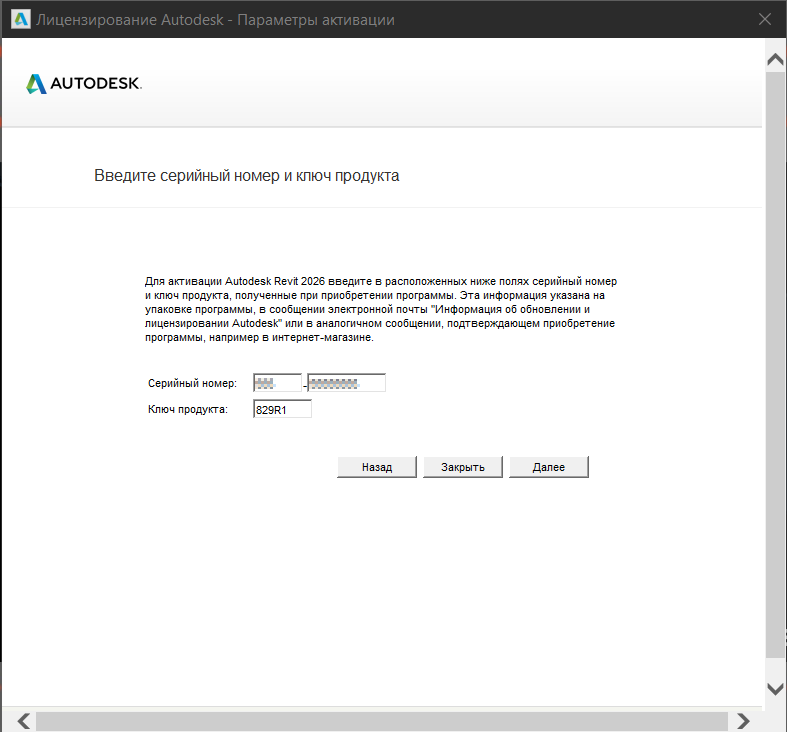Click the Назад button
This screenshot has width=787, height=732.
click(377, 467)
